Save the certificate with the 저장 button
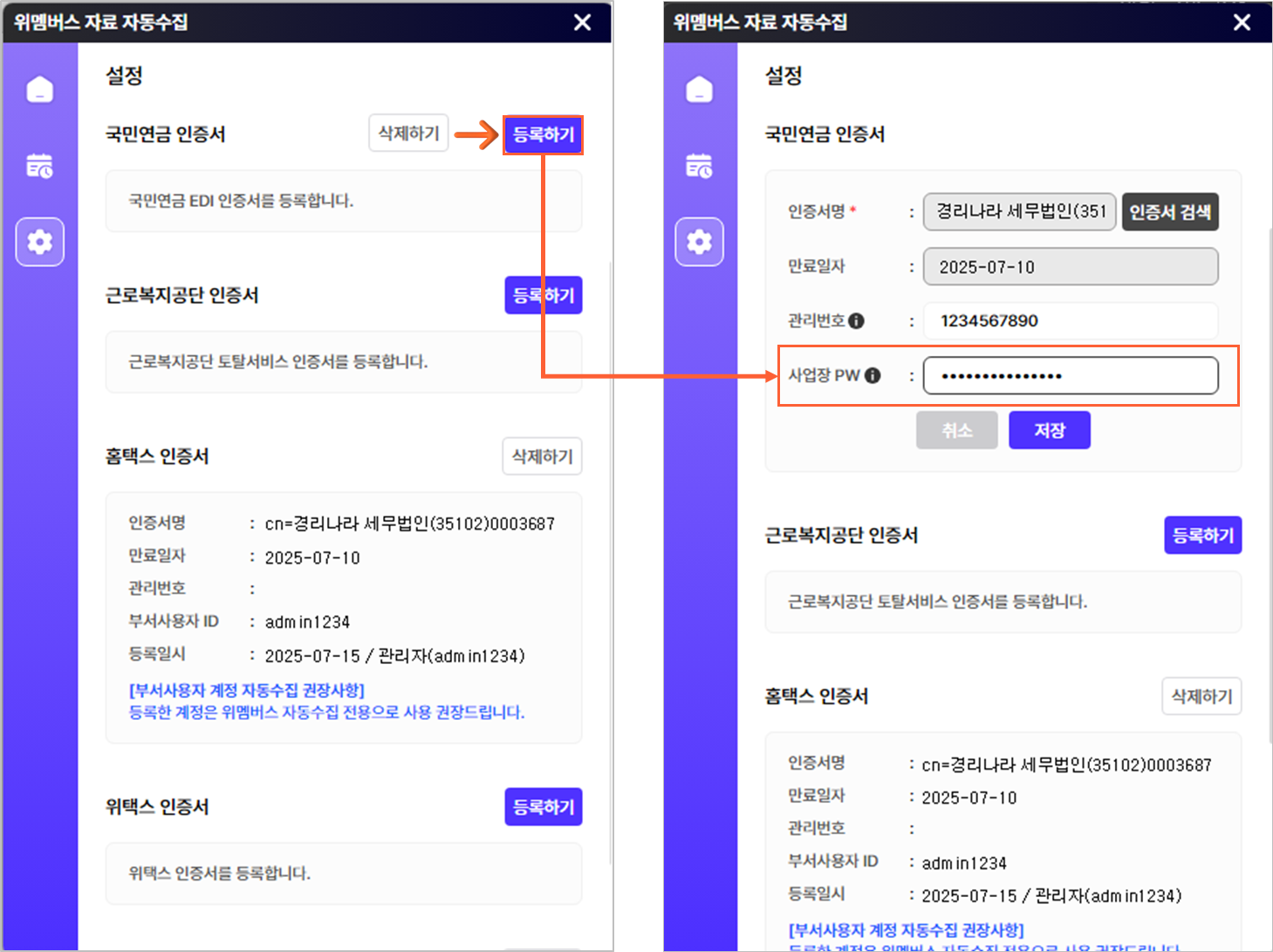1273x952 pixels. [x=1050, y=430]
